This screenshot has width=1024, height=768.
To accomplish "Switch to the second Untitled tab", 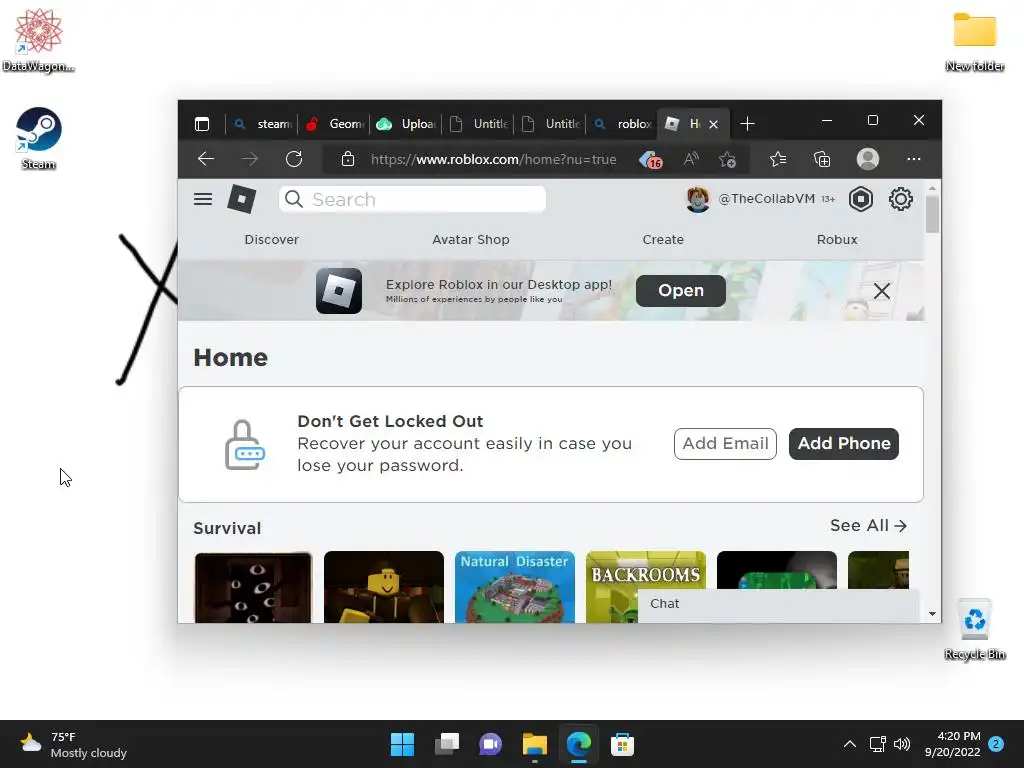I will pyautogui.click(x=550, y=123).
